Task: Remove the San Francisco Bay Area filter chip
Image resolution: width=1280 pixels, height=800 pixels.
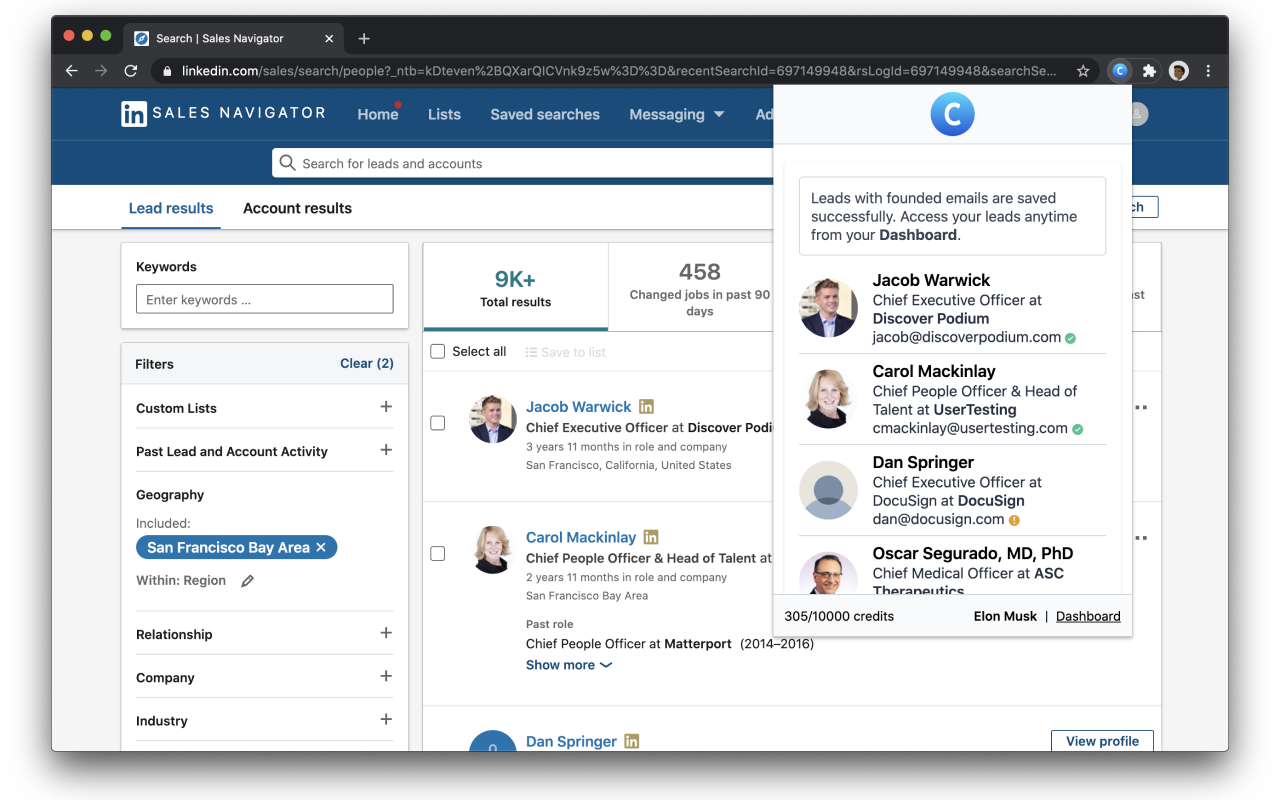Action: tap(321, 547)
